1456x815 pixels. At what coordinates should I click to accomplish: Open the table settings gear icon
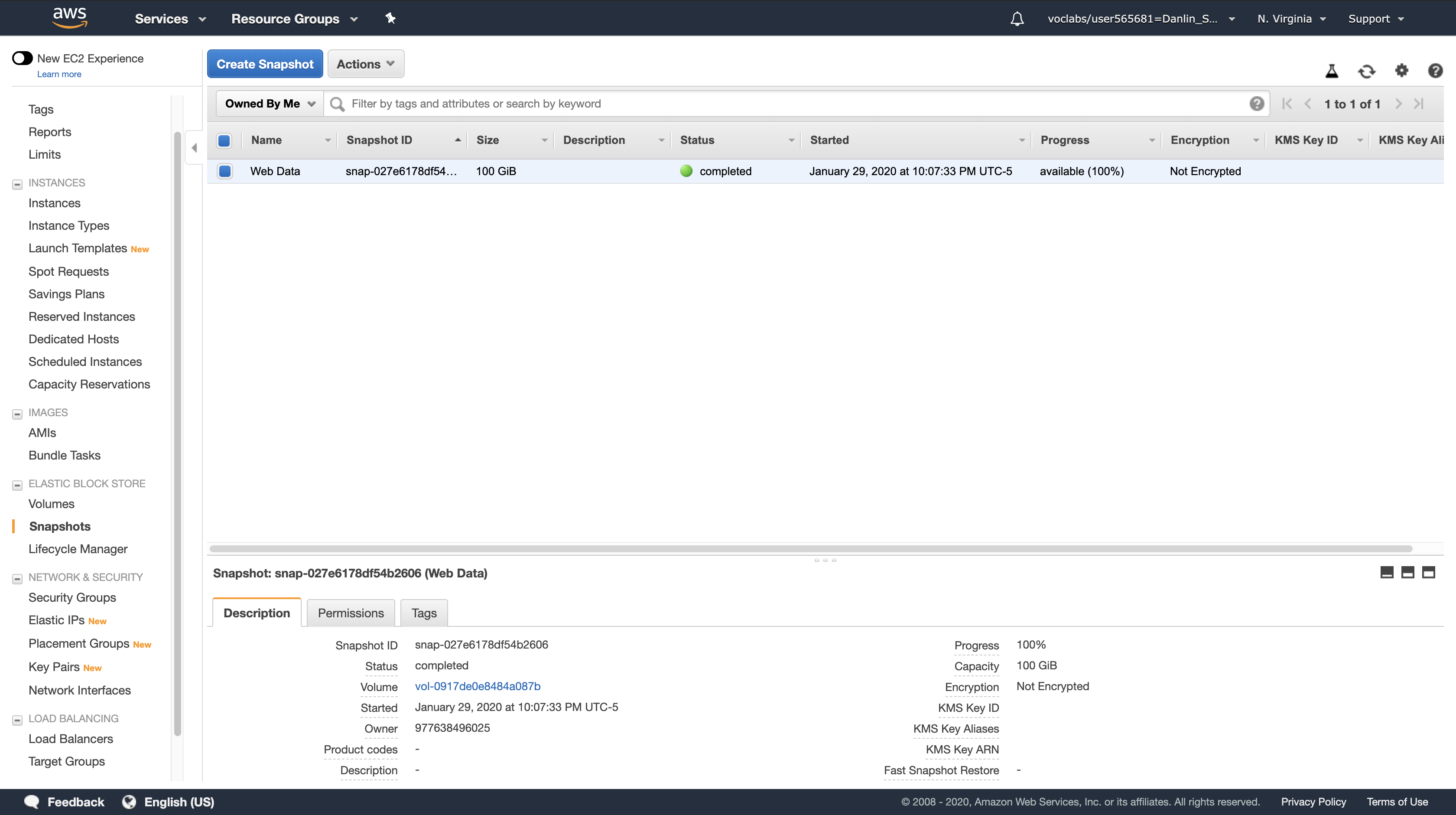pyautogui.click(x=1401, y=71)
